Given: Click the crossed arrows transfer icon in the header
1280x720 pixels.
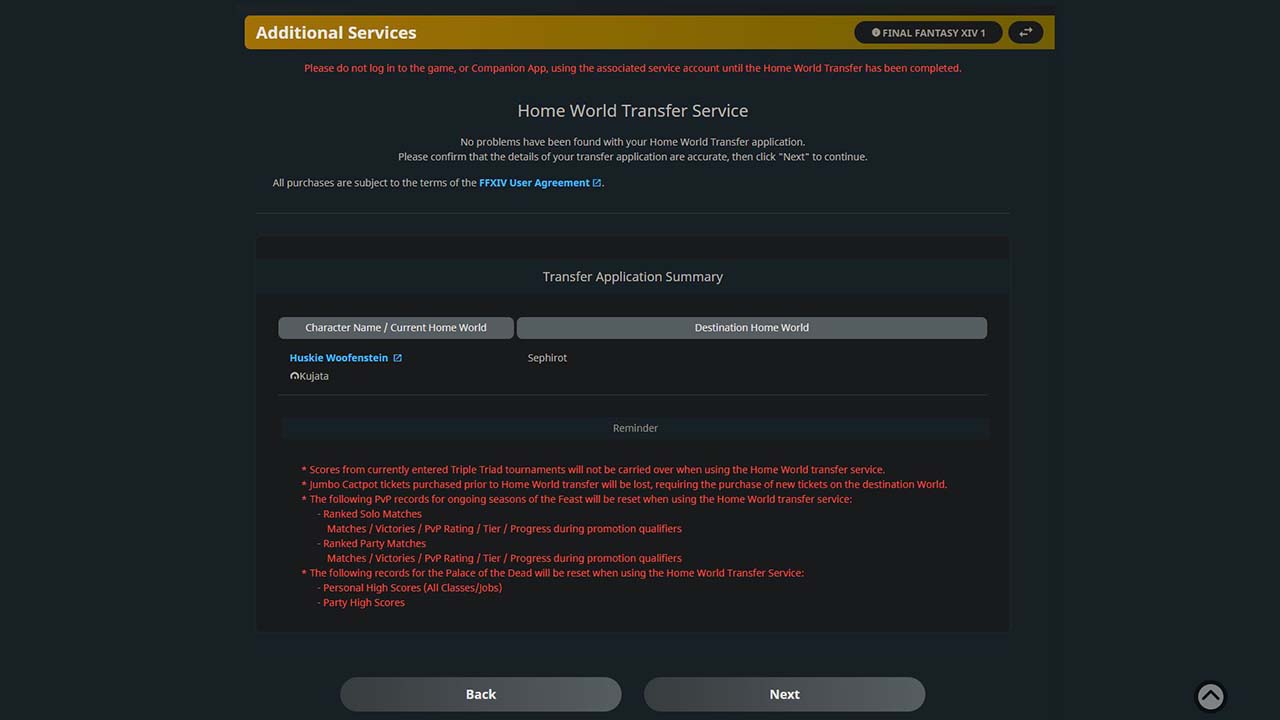Looking at the screenshot, I should point(1025,32).
